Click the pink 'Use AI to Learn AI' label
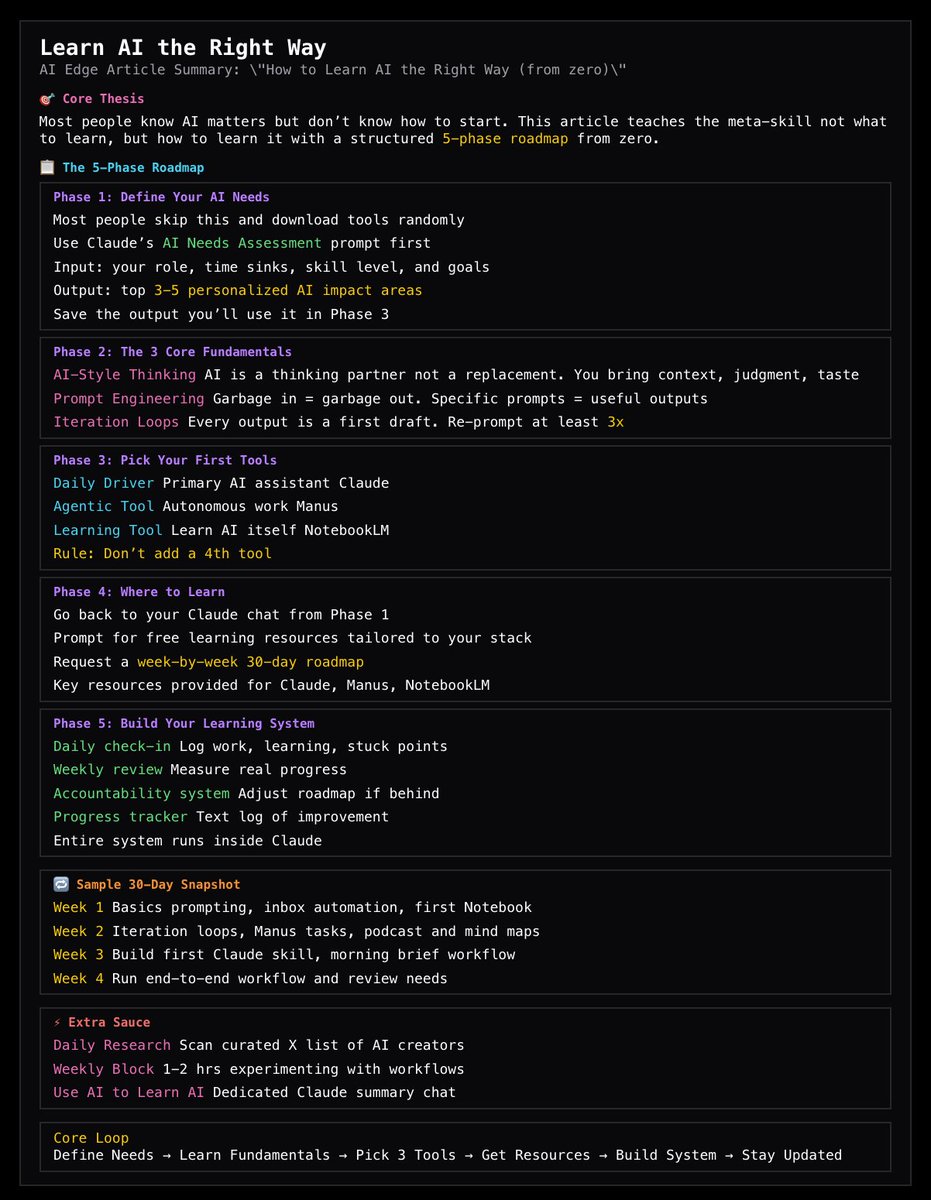Image resolution: width=931 pixels, height=1200 pixels. click(128, 1092)
